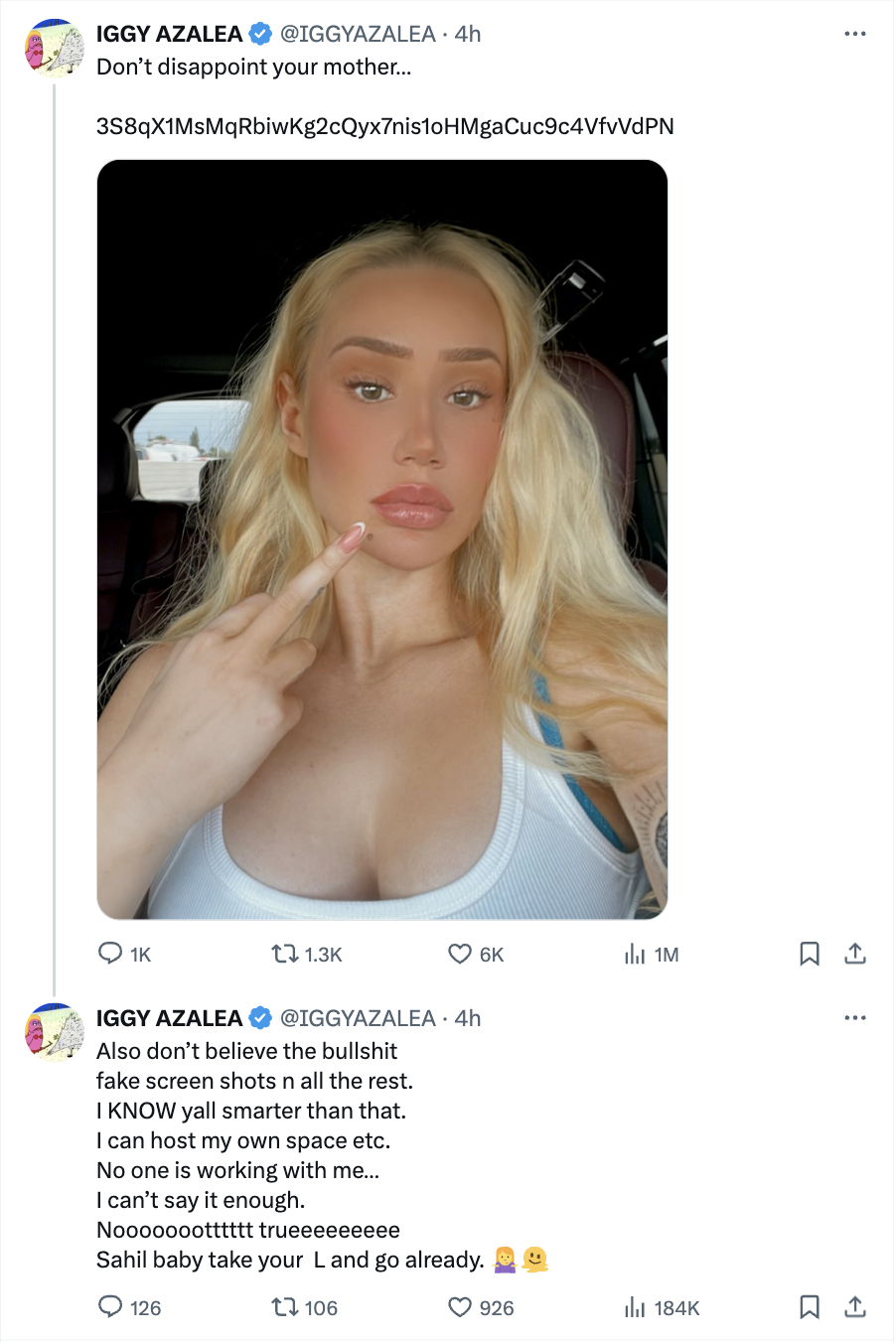This screenshot has width=896, height=1343.
Task: Open profile avatar on second tweet
Action: [x=55, y=1032]
